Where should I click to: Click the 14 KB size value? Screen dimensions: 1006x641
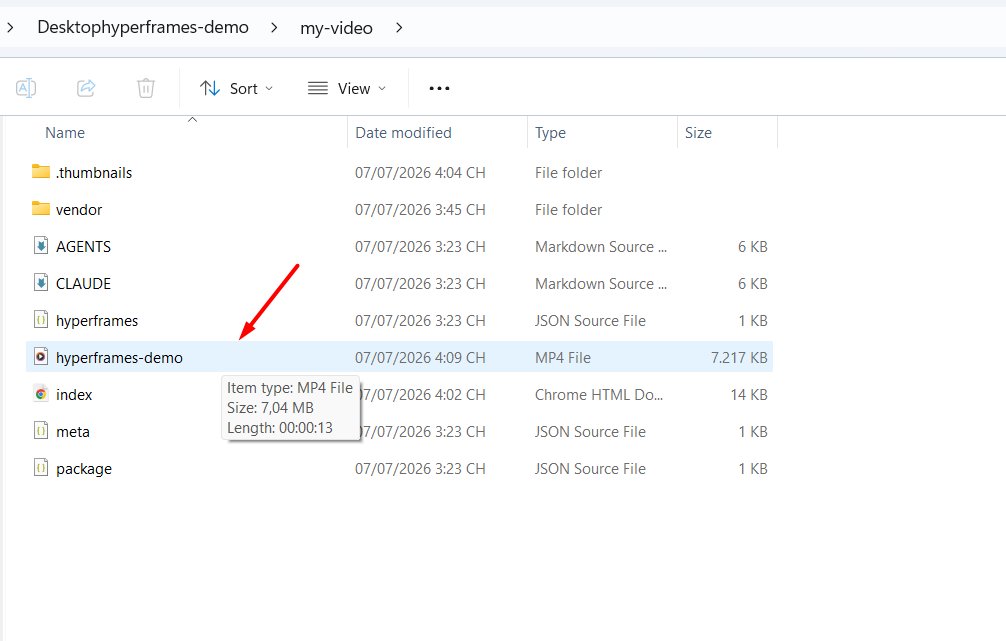pyautogui.click(x=749, y=395)
